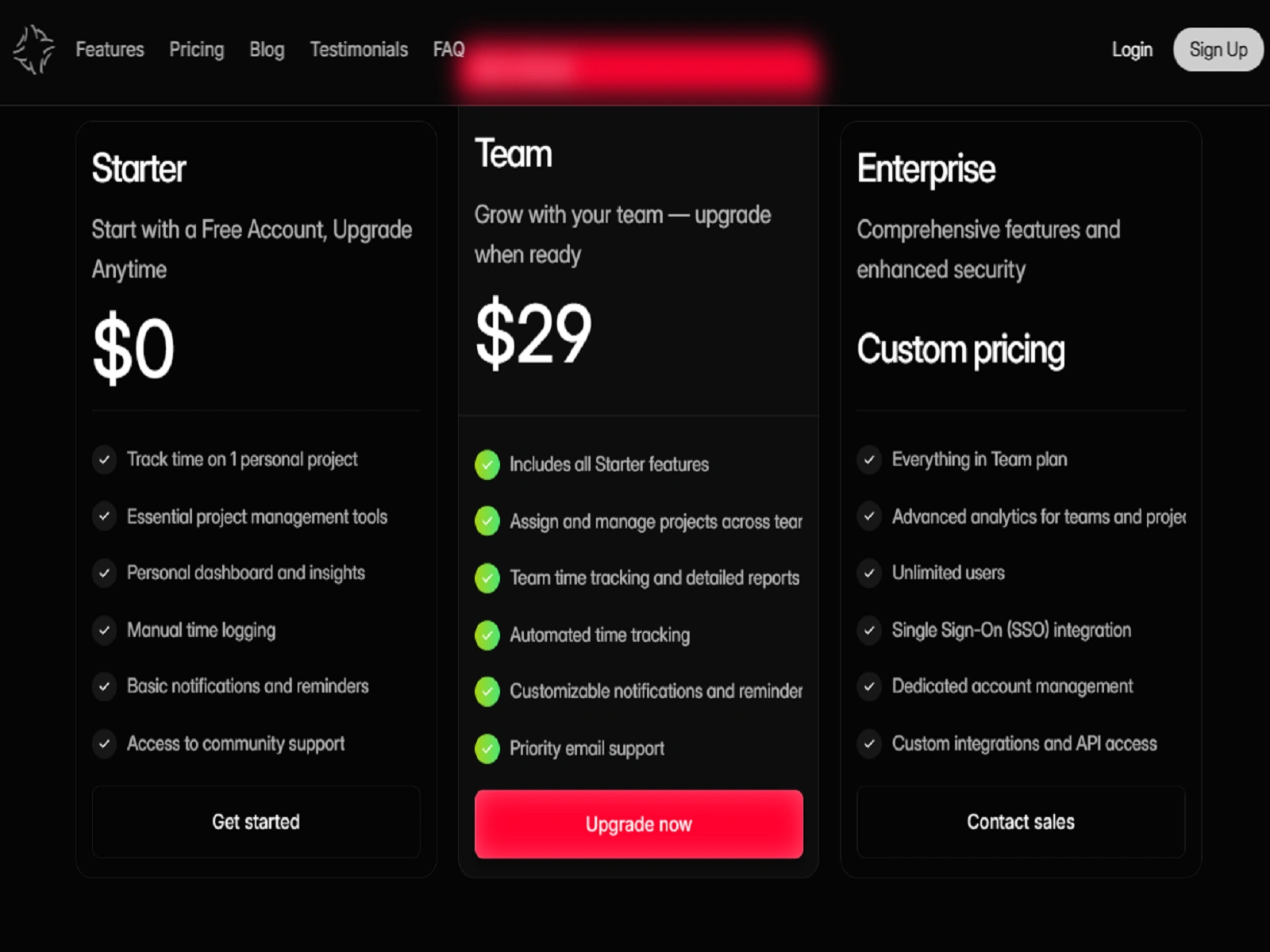
Task: Go to the Pricing menu item
Action: click(196, 49)
